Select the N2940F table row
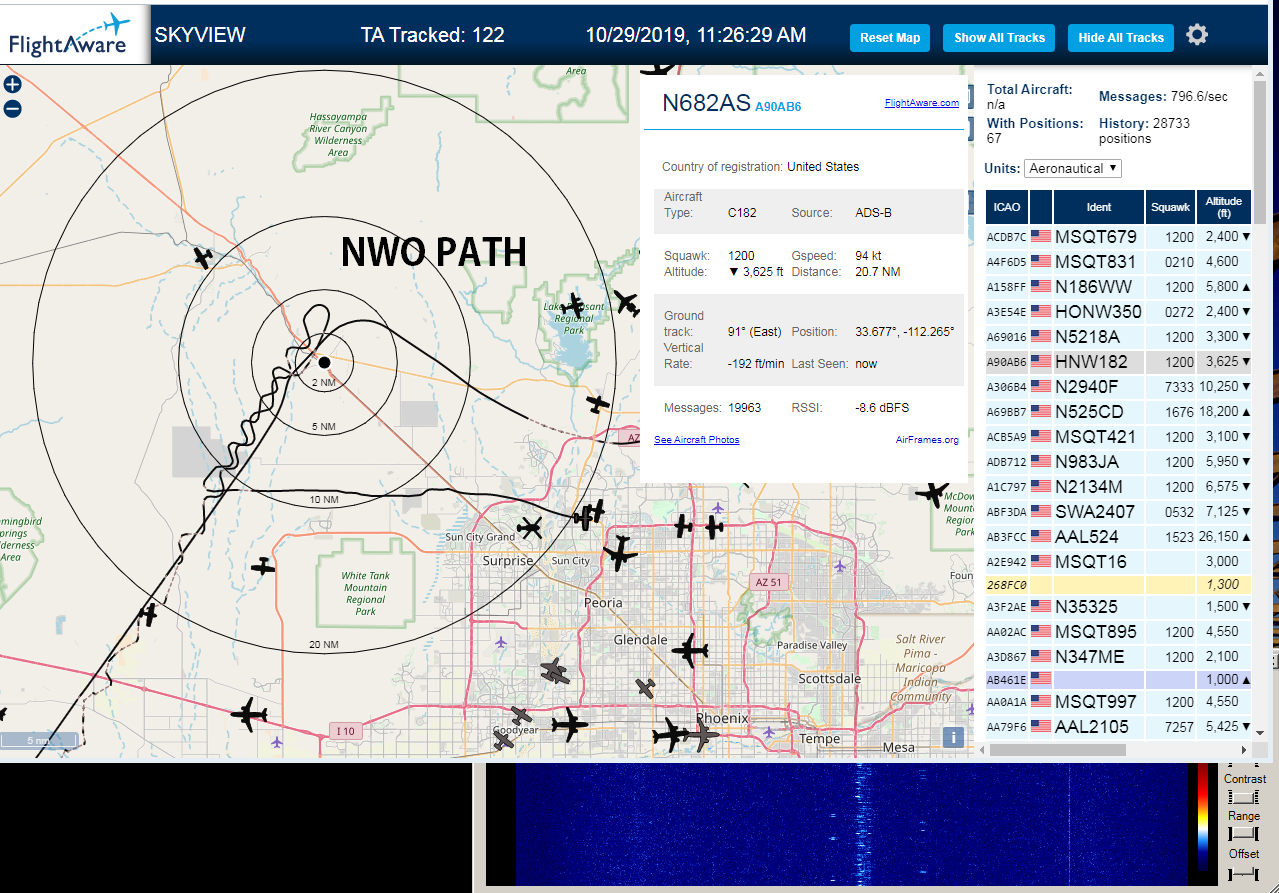This screenshot has width=1279, height=893. [x=1118, y=387]
